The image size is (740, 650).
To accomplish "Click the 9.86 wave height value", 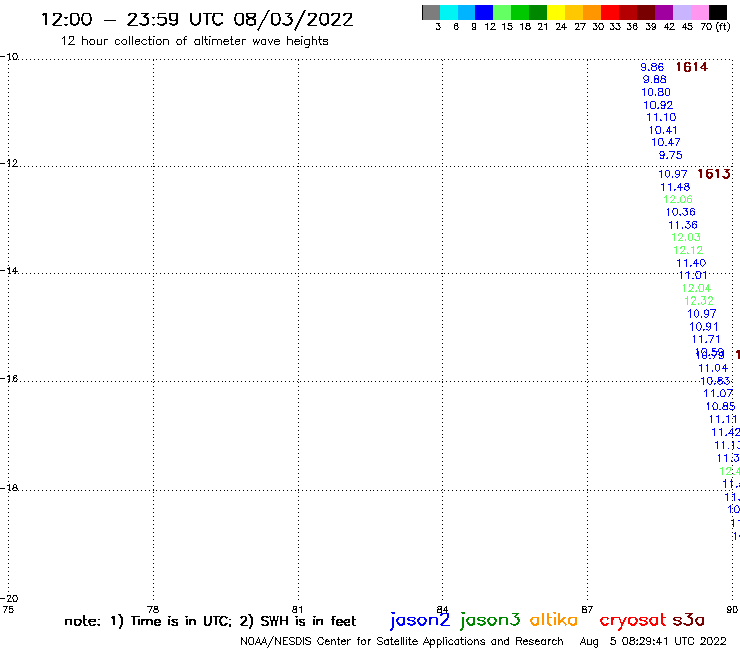I will [x=652, y=68].
